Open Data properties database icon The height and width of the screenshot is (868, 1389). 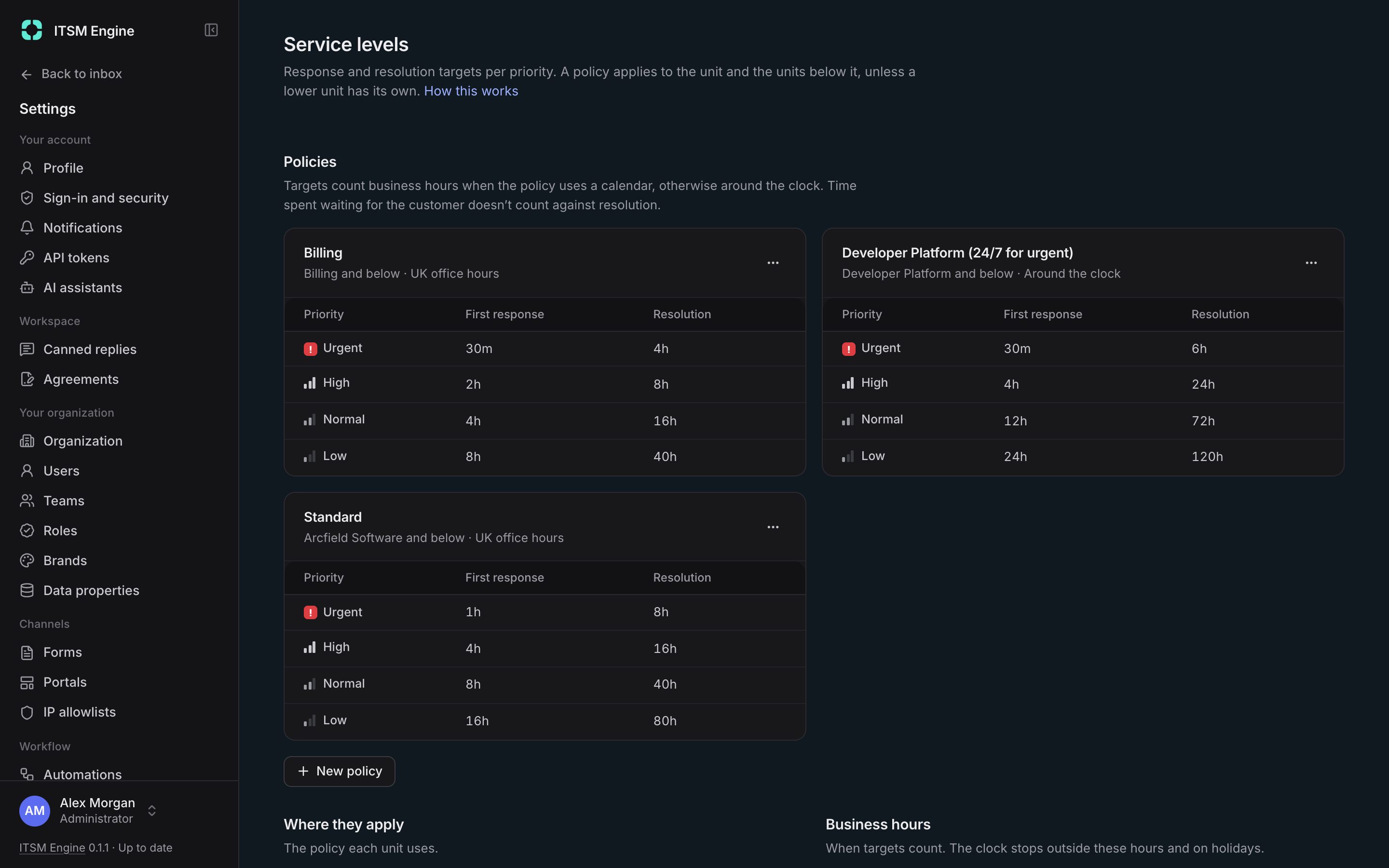(x=27, y=590)
